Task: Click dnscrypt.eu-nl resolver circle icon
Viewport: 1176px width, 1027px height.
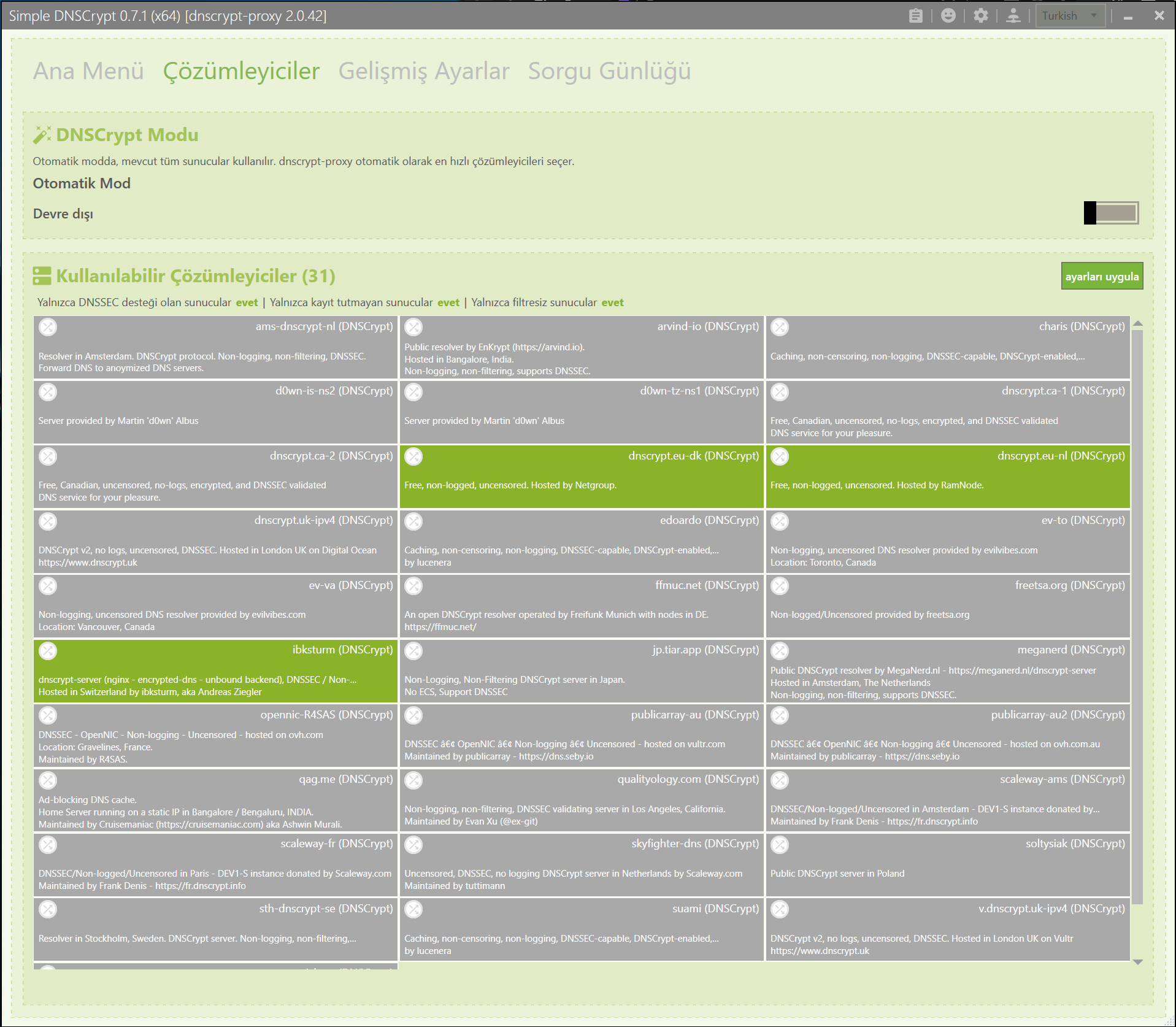Action: 780,456
